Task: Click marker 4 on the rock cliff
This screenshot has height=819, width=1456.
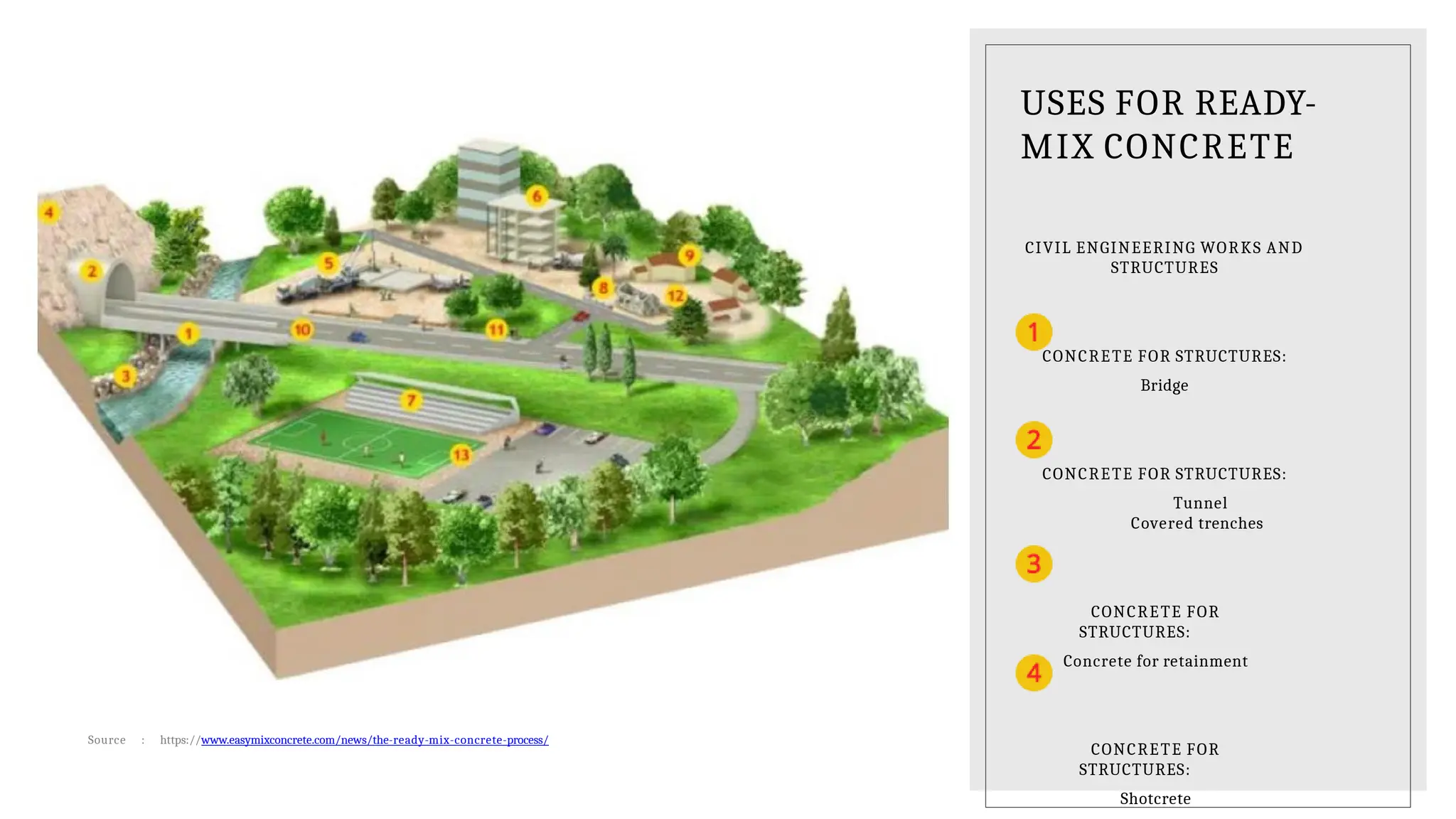Action: 49,212
